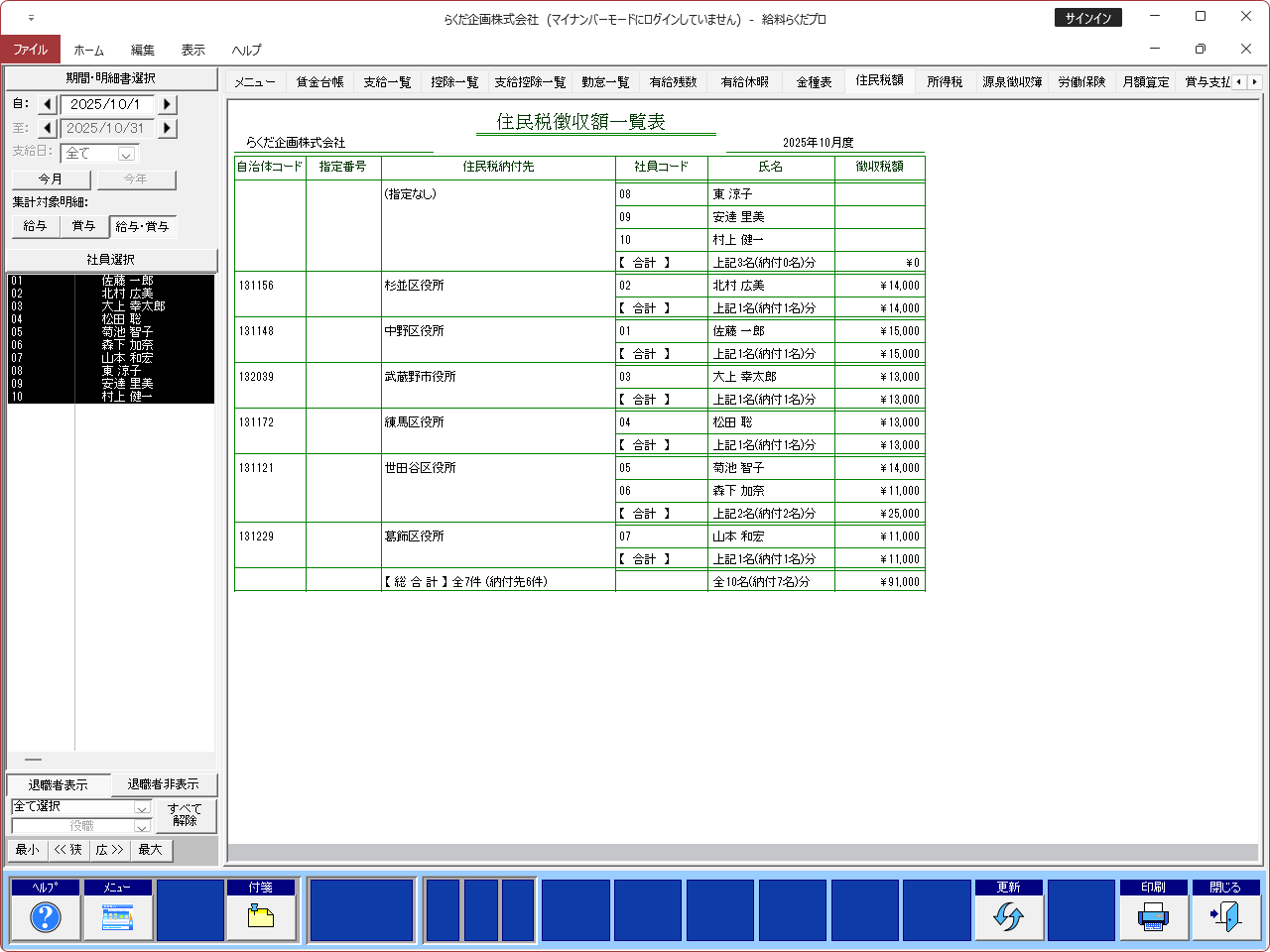The height and width of the screenshot is (952, 1270).
Task: Click the すべて解除 button
Action: 185,815
